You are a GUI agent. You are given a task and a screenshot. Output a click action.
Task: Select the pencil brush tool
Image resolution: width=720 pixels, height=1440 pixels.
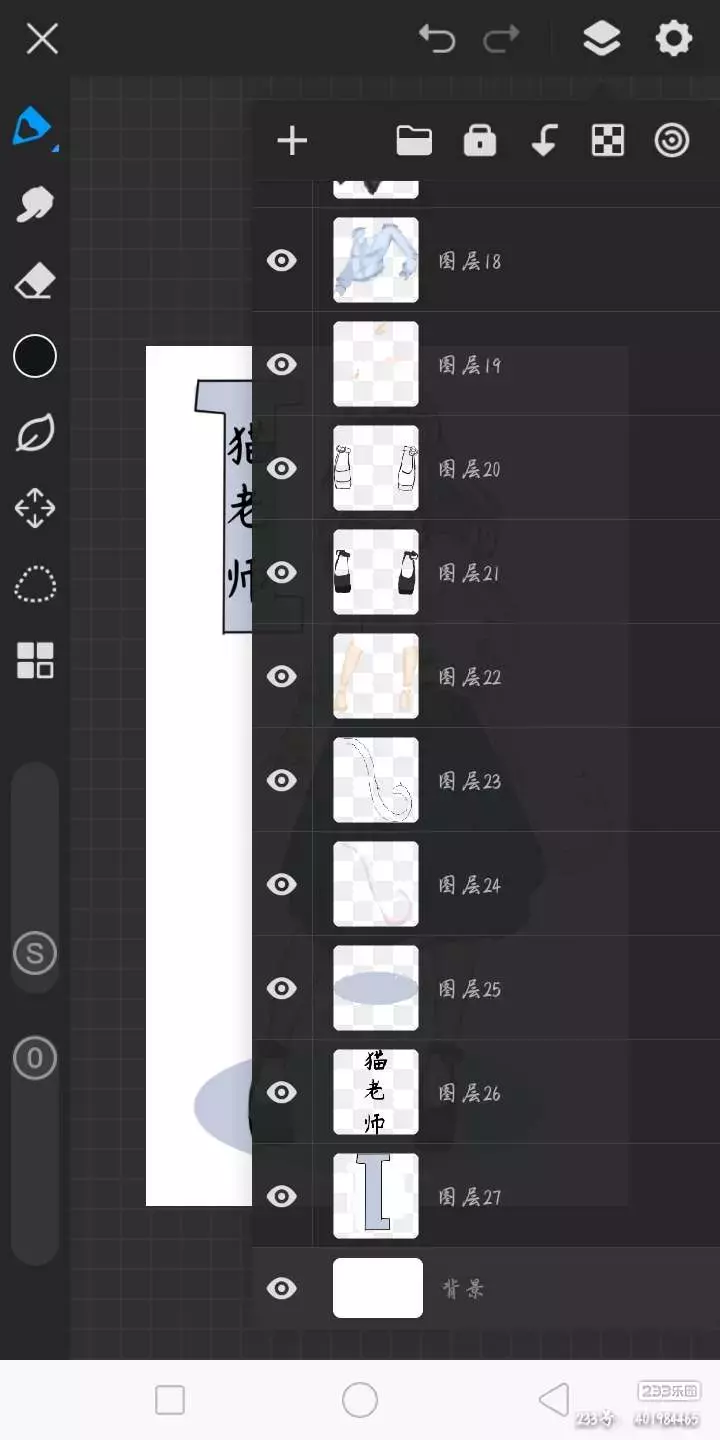[33, 127]
